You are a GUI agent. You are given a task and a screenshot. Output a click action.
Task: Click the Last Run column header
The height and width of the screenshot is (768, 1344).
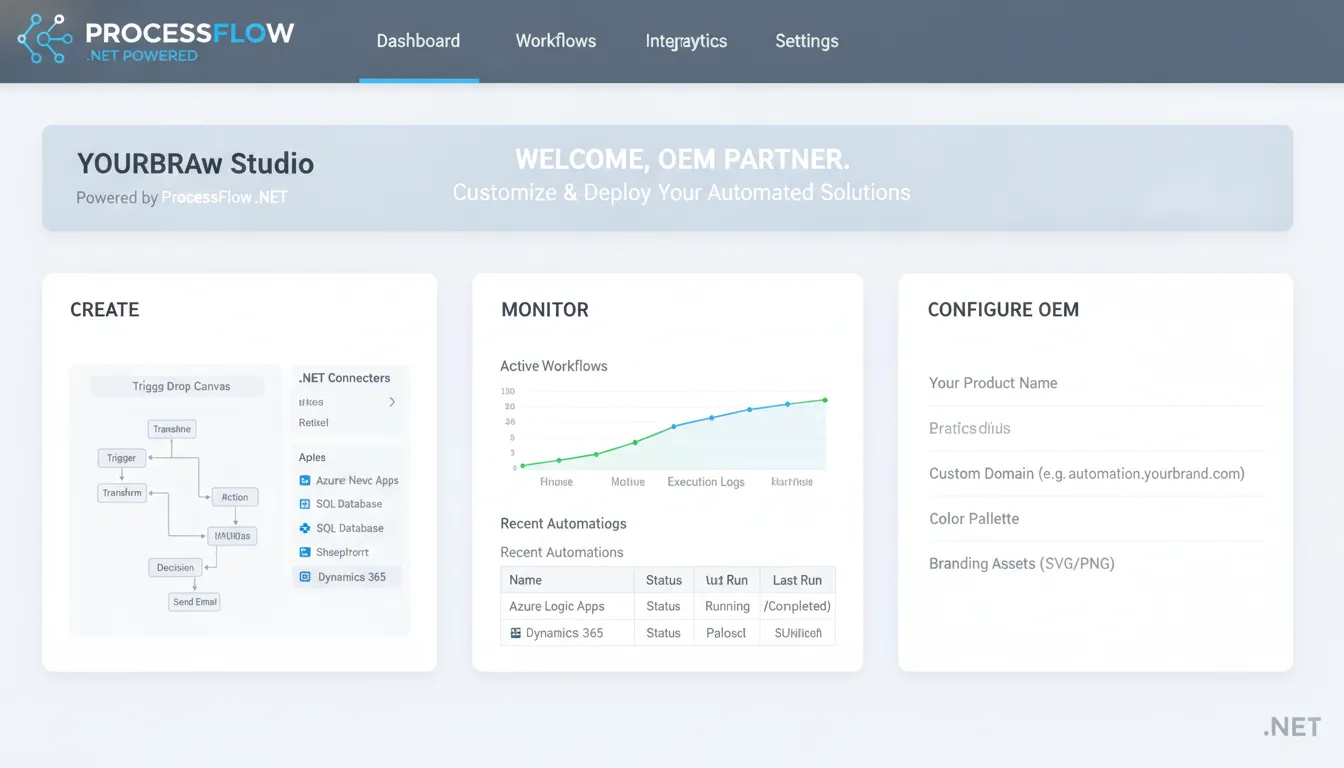[x=797, y=580]
